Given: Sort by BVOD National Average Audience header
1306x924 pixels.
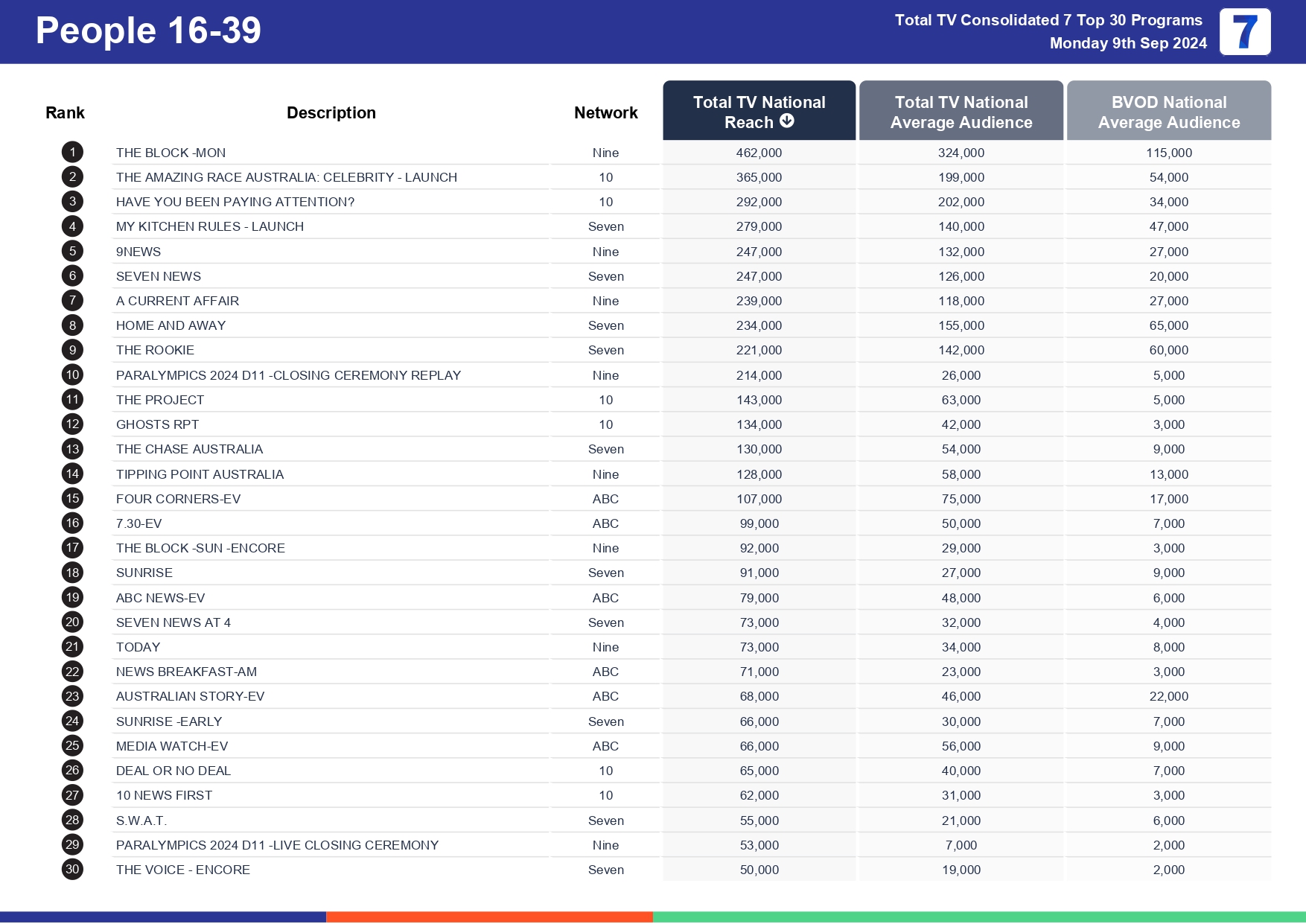Looking at the screenshot, I should 1169,112.
